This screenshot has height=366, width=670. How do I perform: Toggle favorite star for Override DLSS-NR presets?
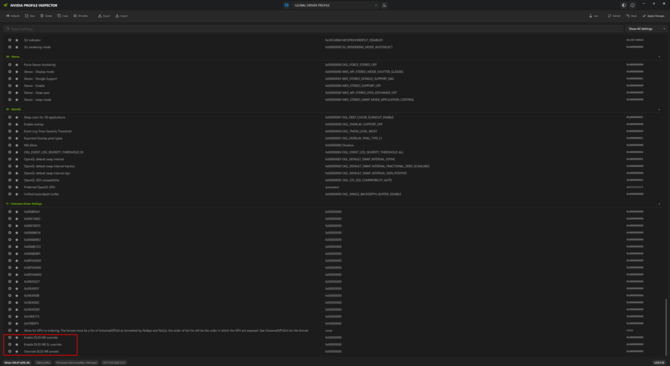tap(17, 351)
